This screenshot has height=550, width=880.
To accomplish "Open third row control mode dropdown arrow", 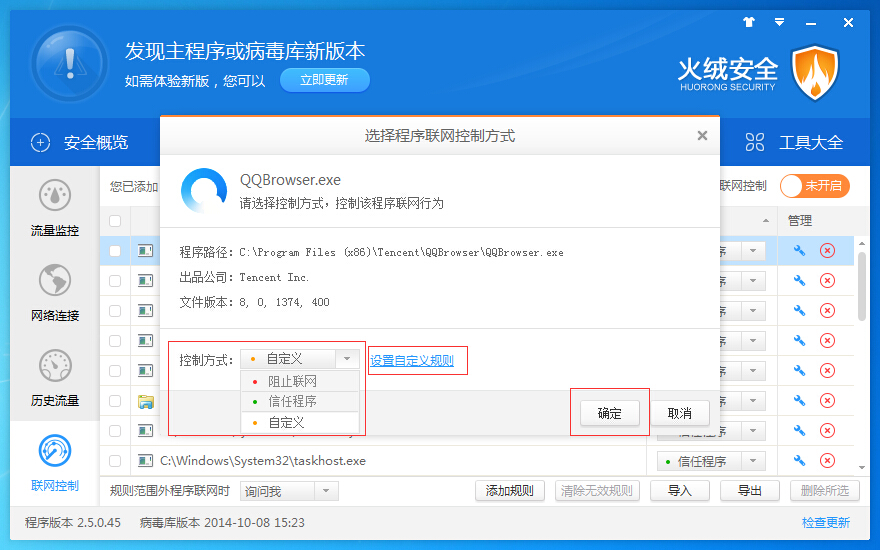I will pos(753,310).
